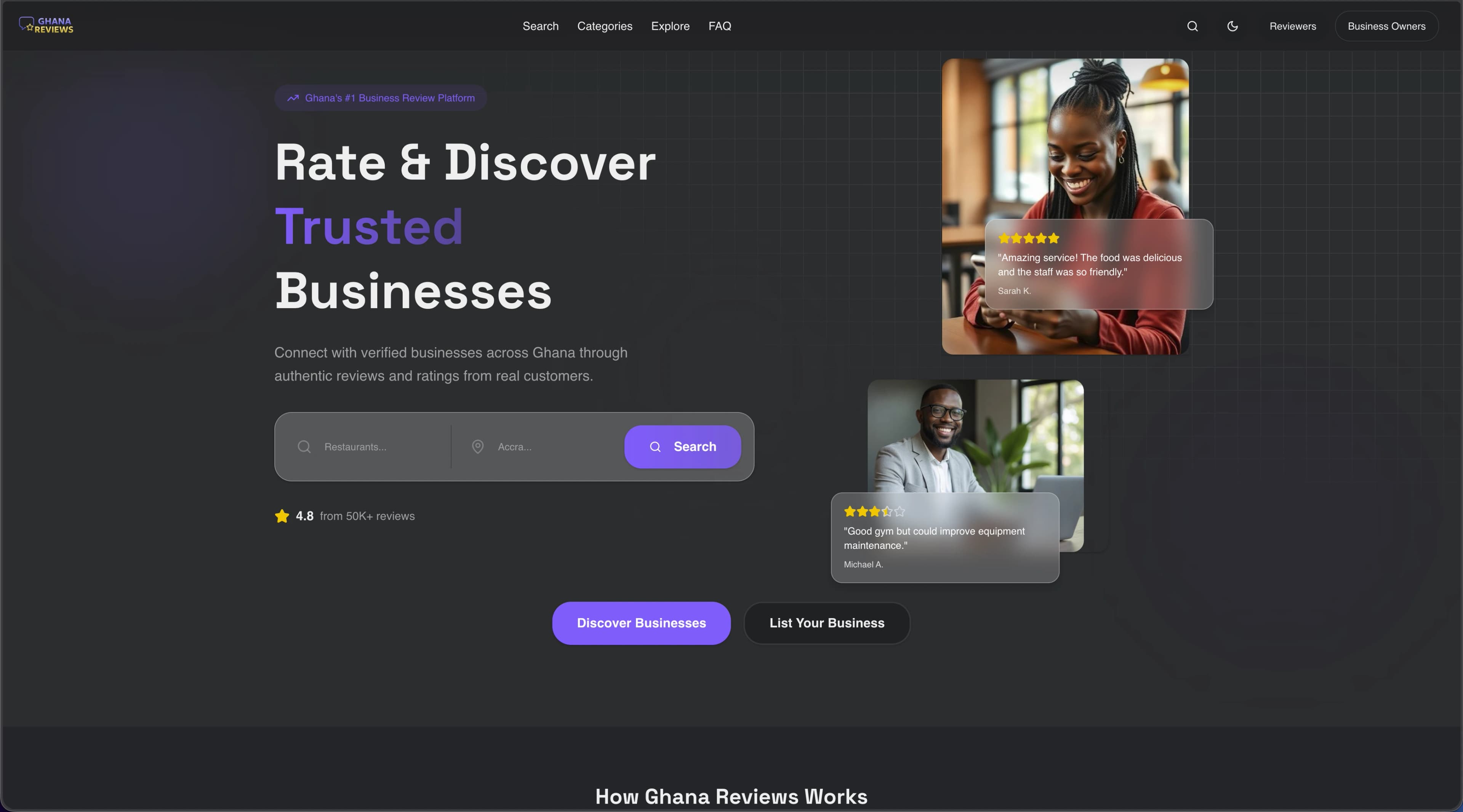
Task: Click the location pin icon in search bar
Action: (478, 447)
